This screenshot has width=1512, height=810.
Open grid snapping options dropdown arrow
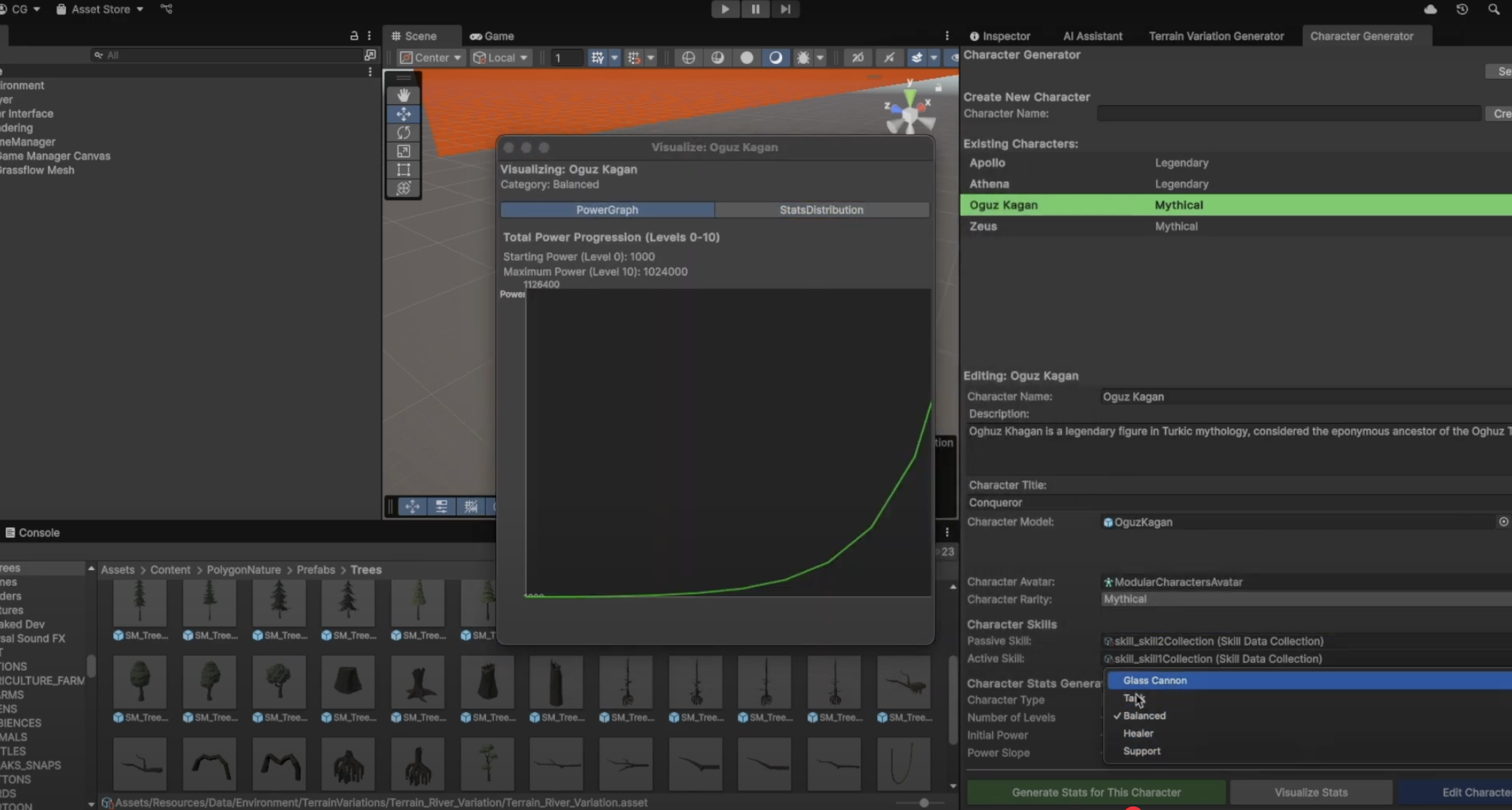[650, 57]
